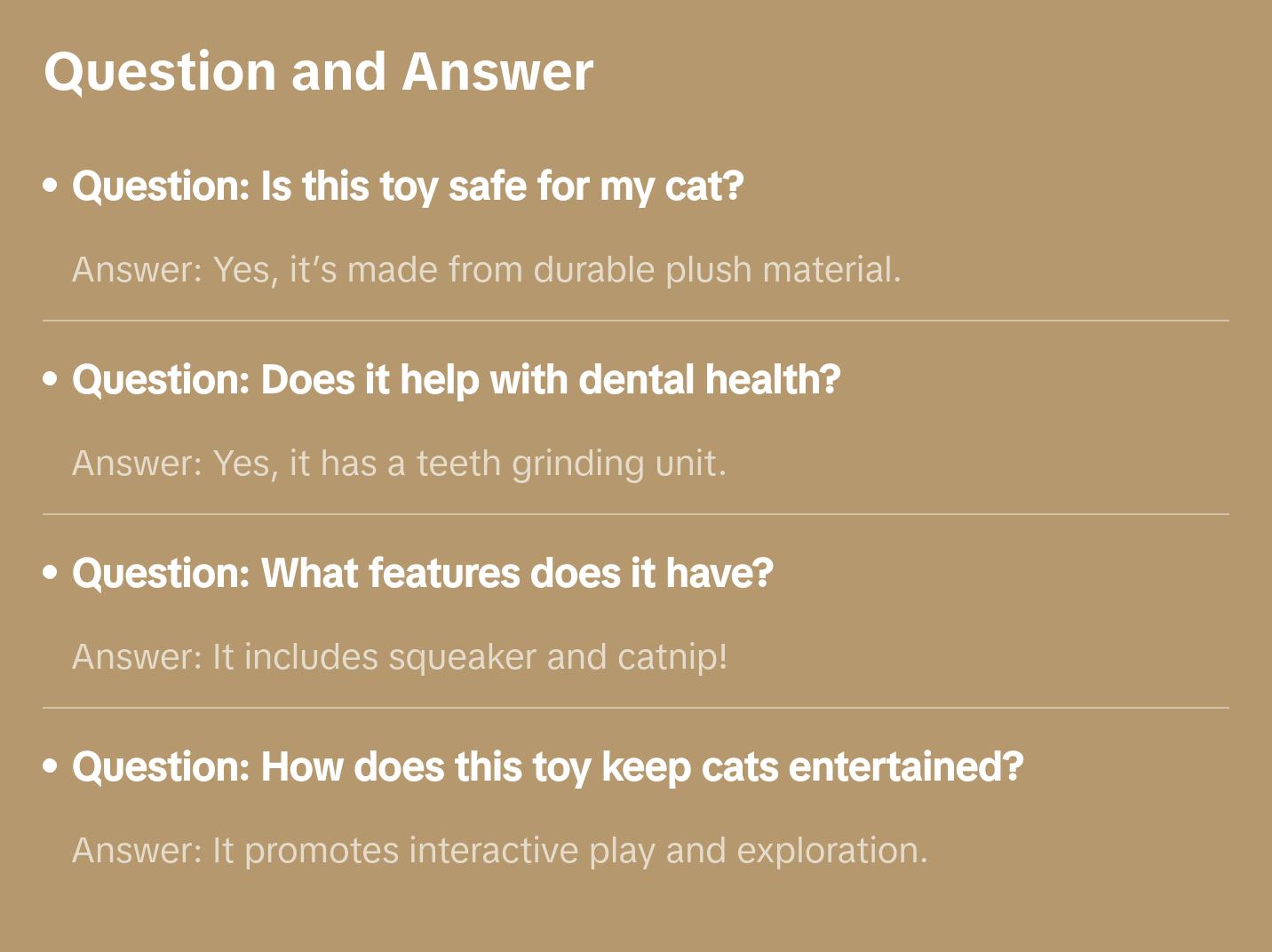This screenshot has width=1272, height=952.
Task: Click the bullet beside the toy safety question
Action: 51,186
